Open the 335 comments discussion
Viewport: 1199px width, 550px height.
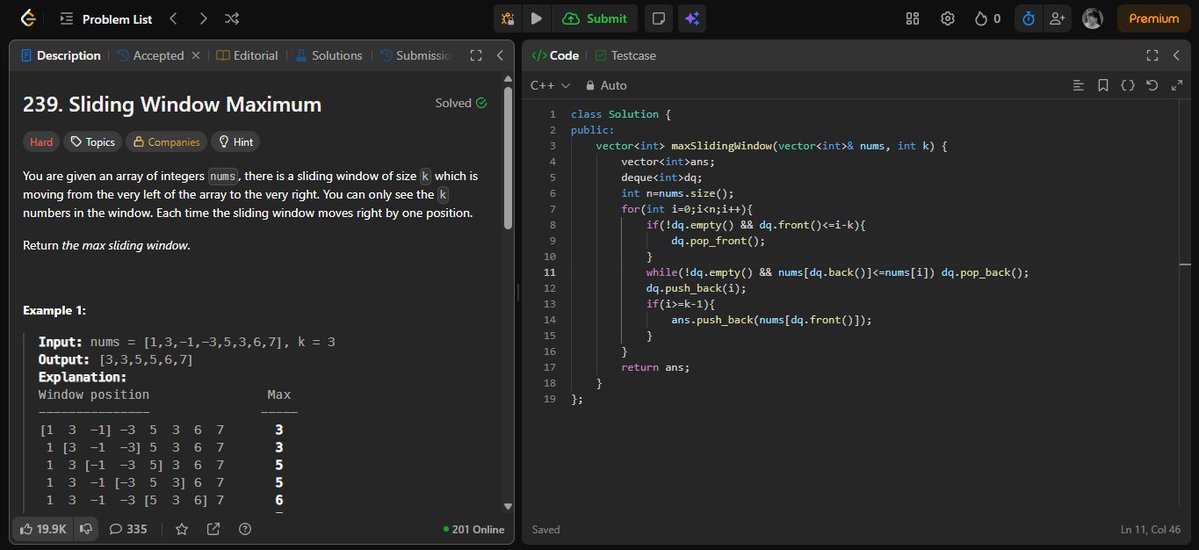[x=128, y=529]
